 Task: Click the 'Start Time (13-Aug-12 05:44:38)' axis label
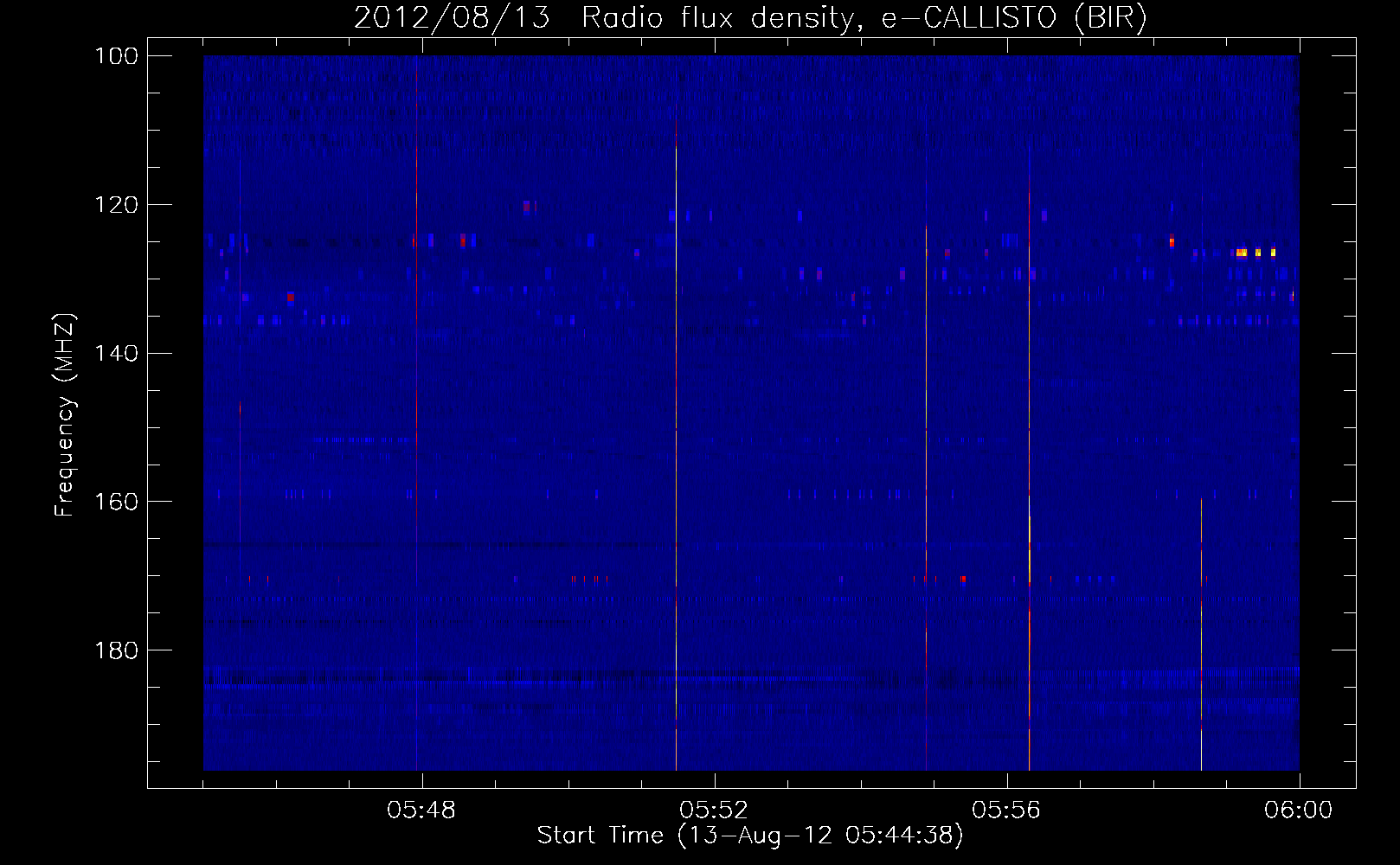point(750,836)
